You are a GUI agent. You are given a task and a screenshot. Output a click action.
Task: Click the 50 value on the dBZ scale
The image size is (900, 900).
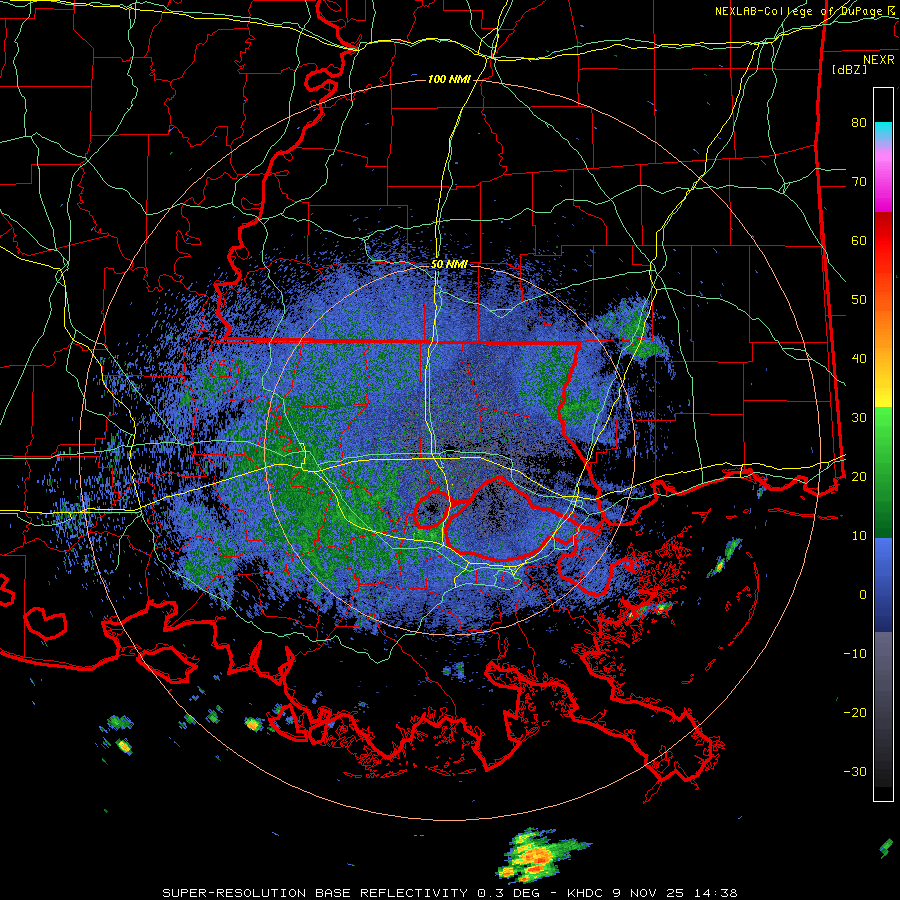point(859,300)
